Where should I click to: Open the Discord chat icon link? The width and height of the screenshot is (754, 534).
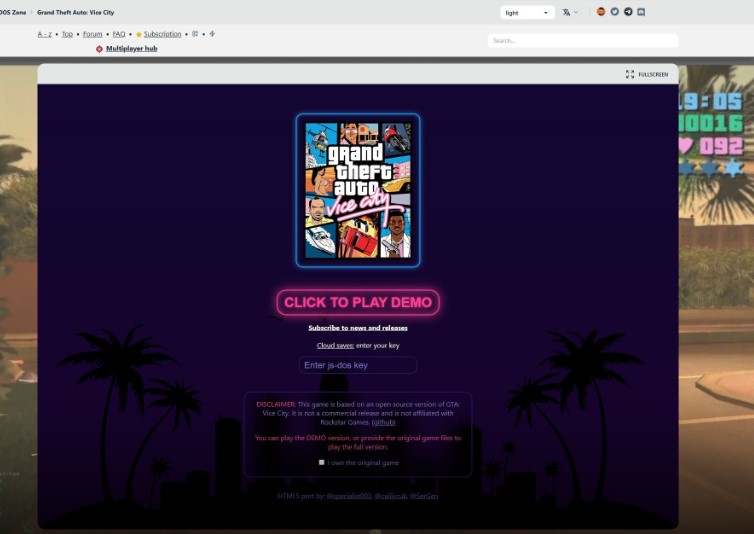(x=641, y=12)
